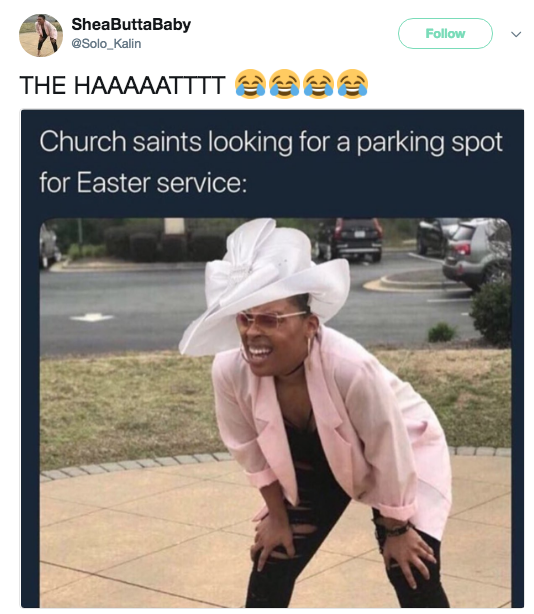Open SheaButtaBaby's profile avatar
The height and width of the screenshot is (614, 534).
pyautogui.click(x=41, y=35)
